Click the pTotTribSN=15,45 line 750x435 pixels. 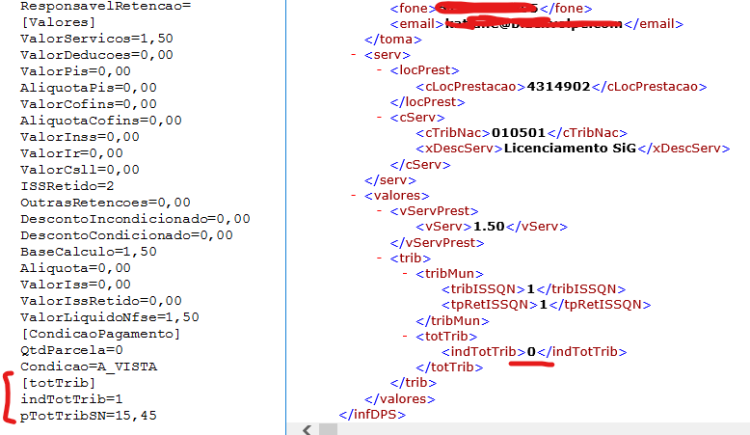coord(88,415)
